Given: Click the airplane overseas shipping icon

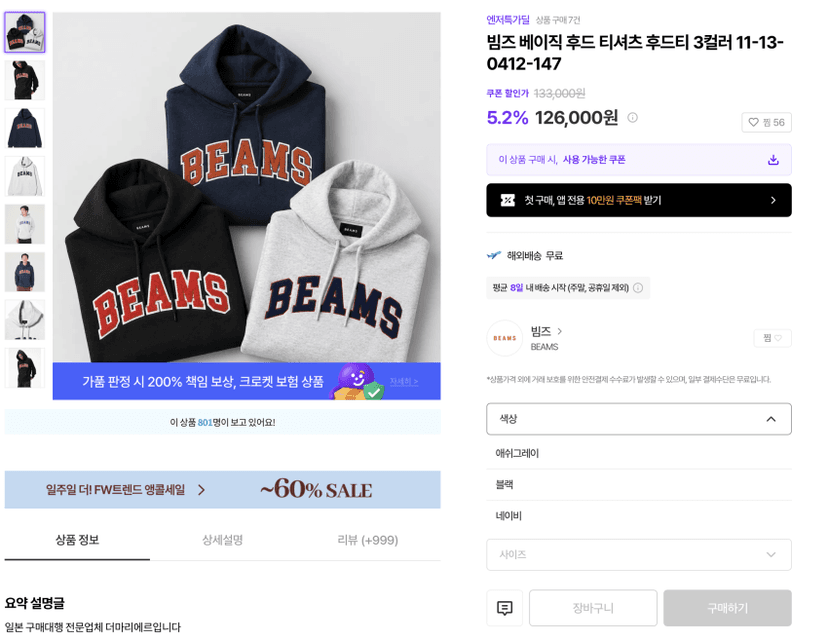Looking at the screenshot, I should click(x=494, y=256).
